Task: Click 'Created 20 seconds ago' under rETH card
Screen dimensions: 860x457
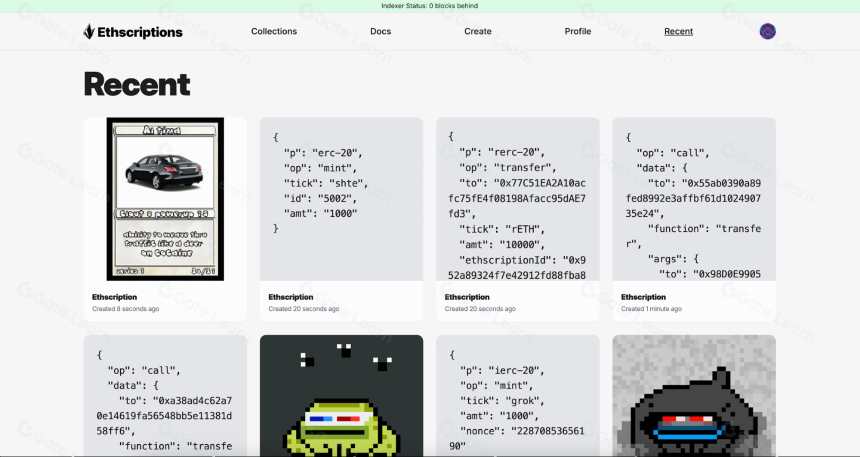Action: coord(480,309)
